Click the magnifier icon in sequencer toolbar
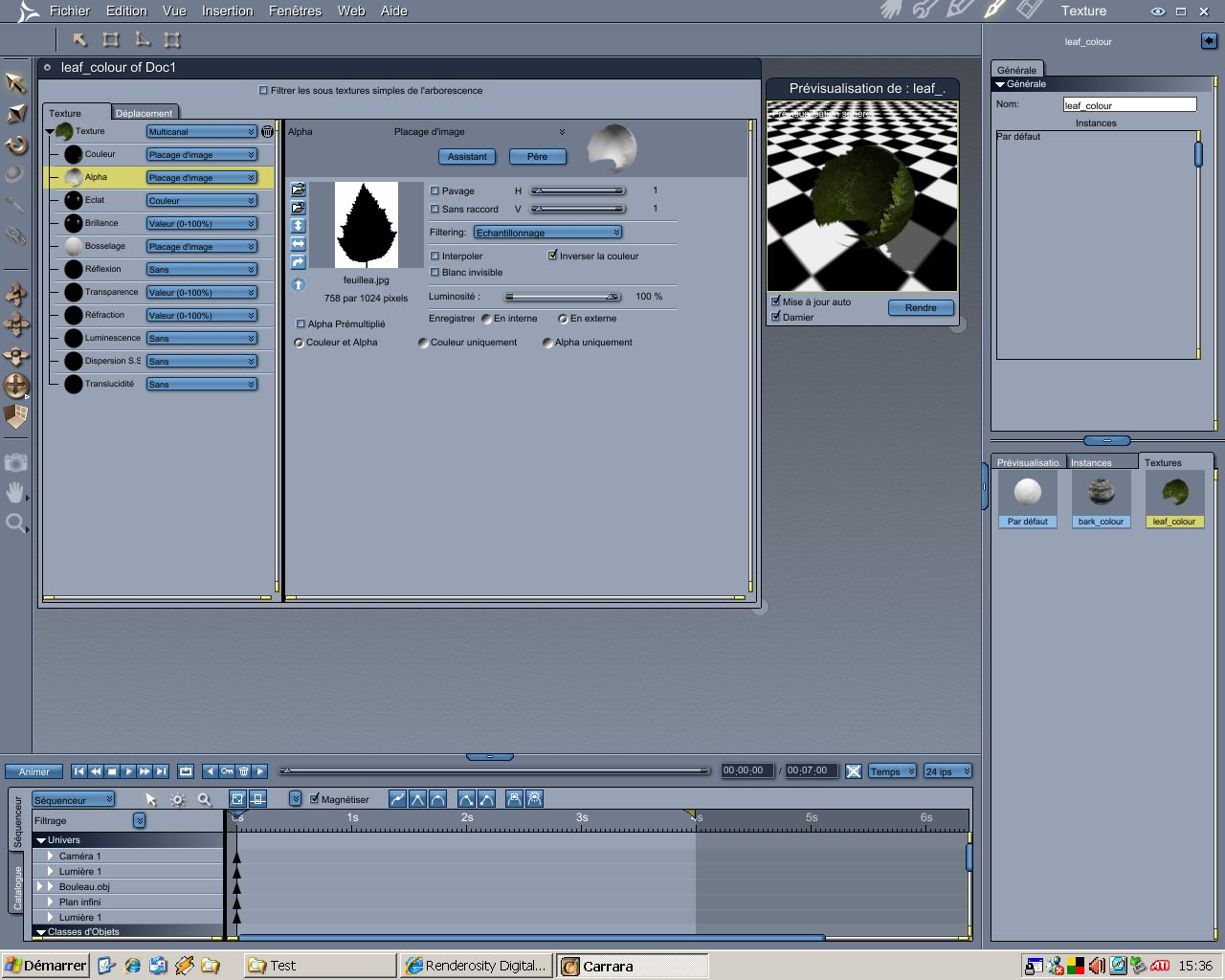This screenshot has height=980, width=1225. [204, 799]
